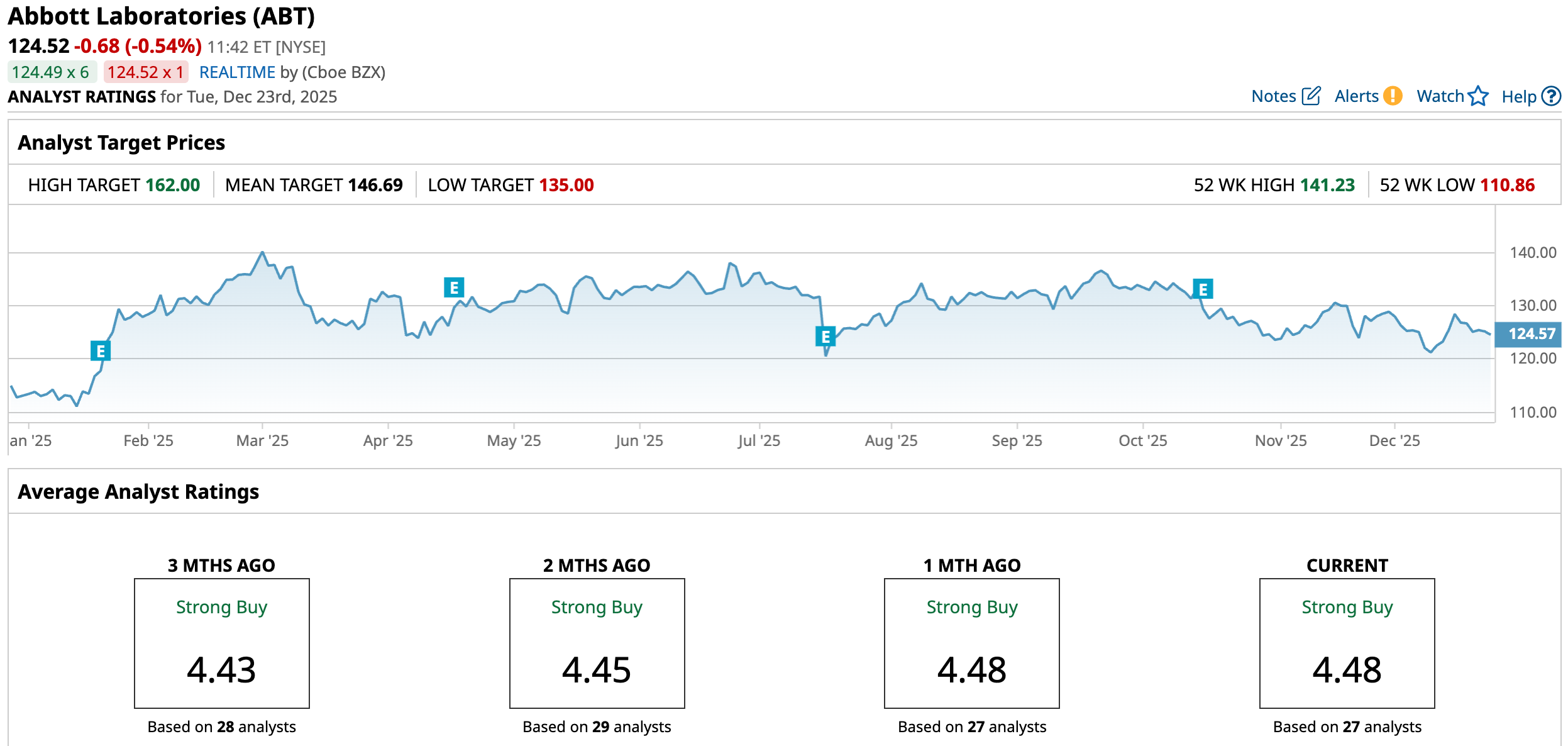This screenshot has height=746, width=1568.
Task: Click the Help link text
Action: (x=1518, y=97)
